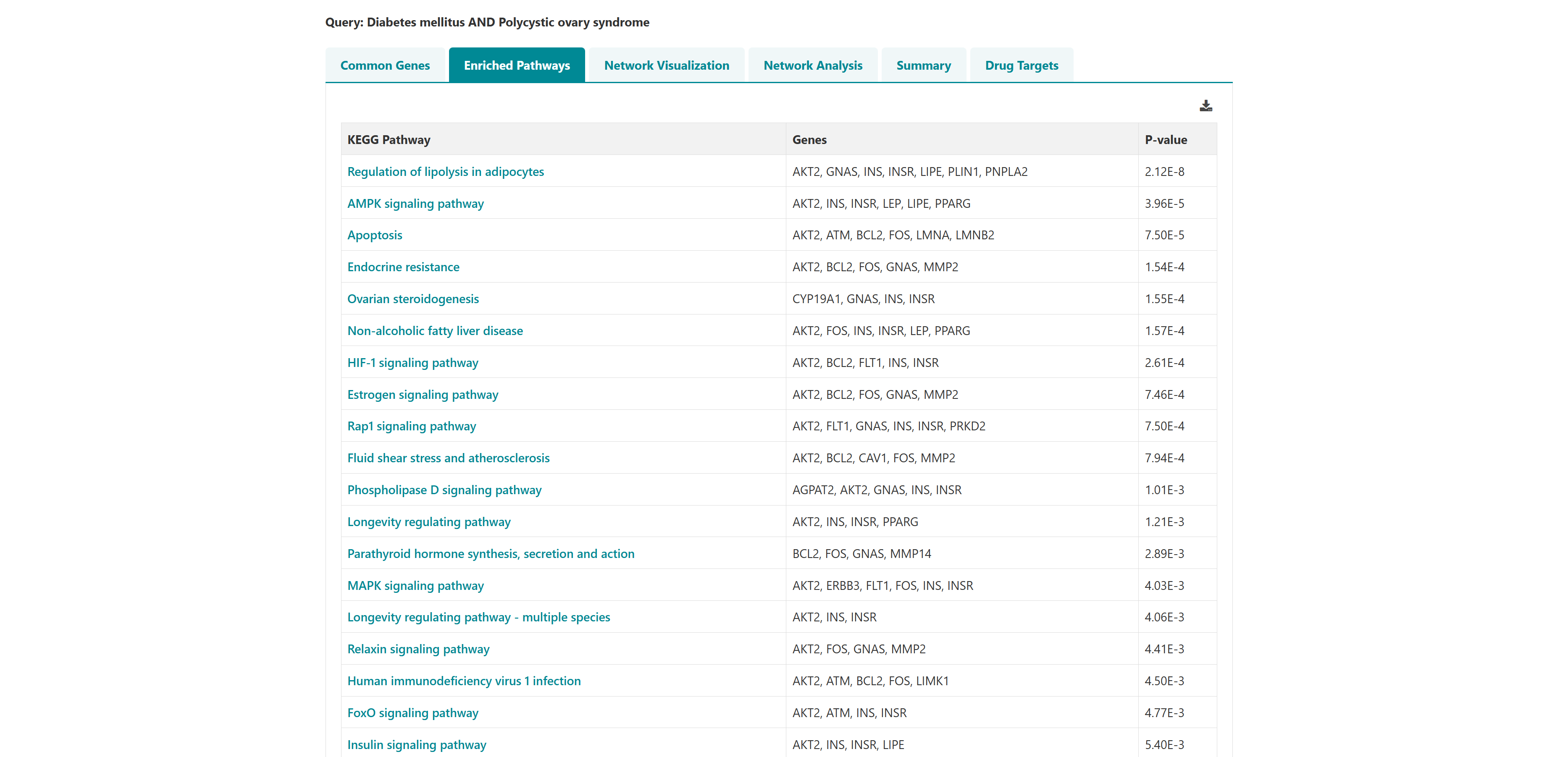This screenshot has width=1568, height=757.
Task: Click Parathyroid hormone synthesis pathway link
Action: 490,554
